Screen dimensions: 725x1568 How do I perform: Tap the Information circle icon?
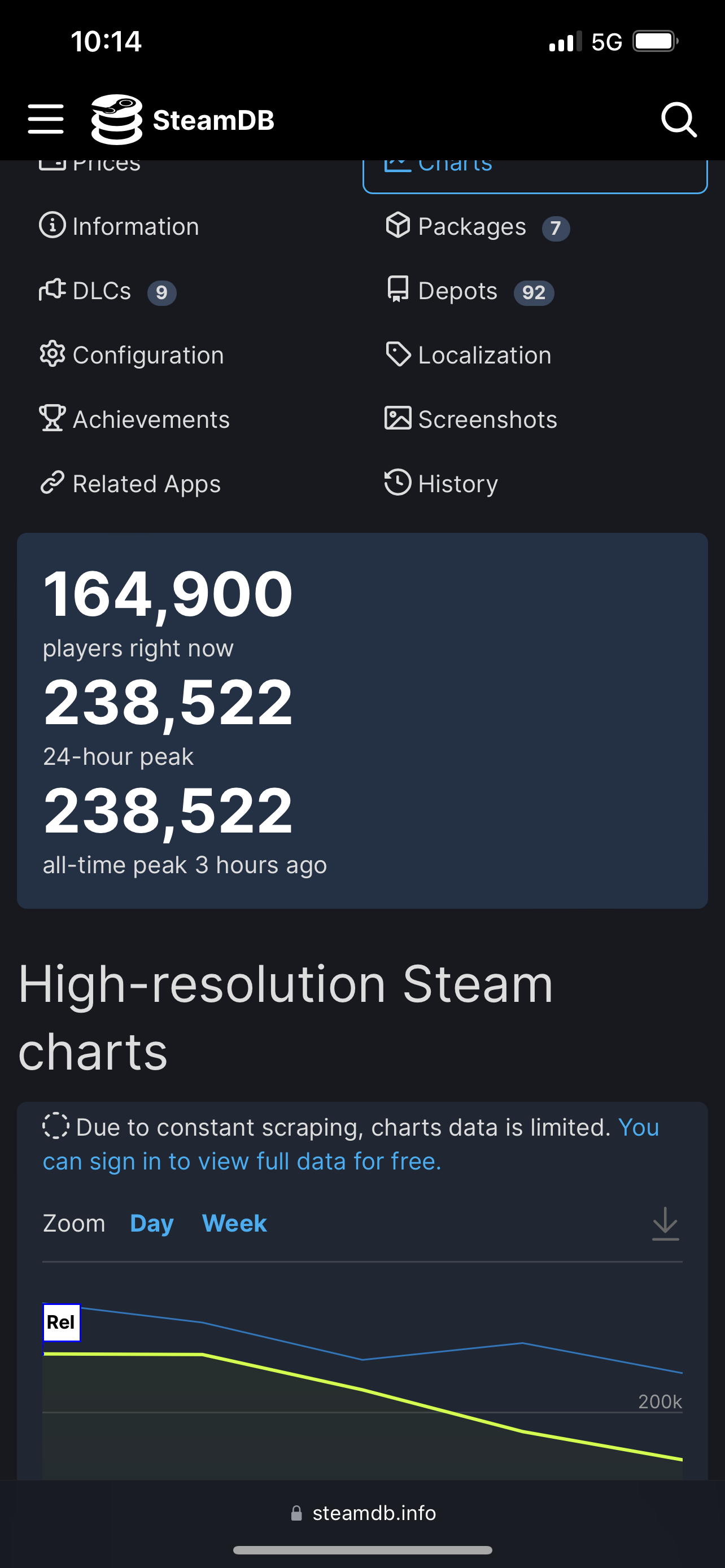coord(53,226)
